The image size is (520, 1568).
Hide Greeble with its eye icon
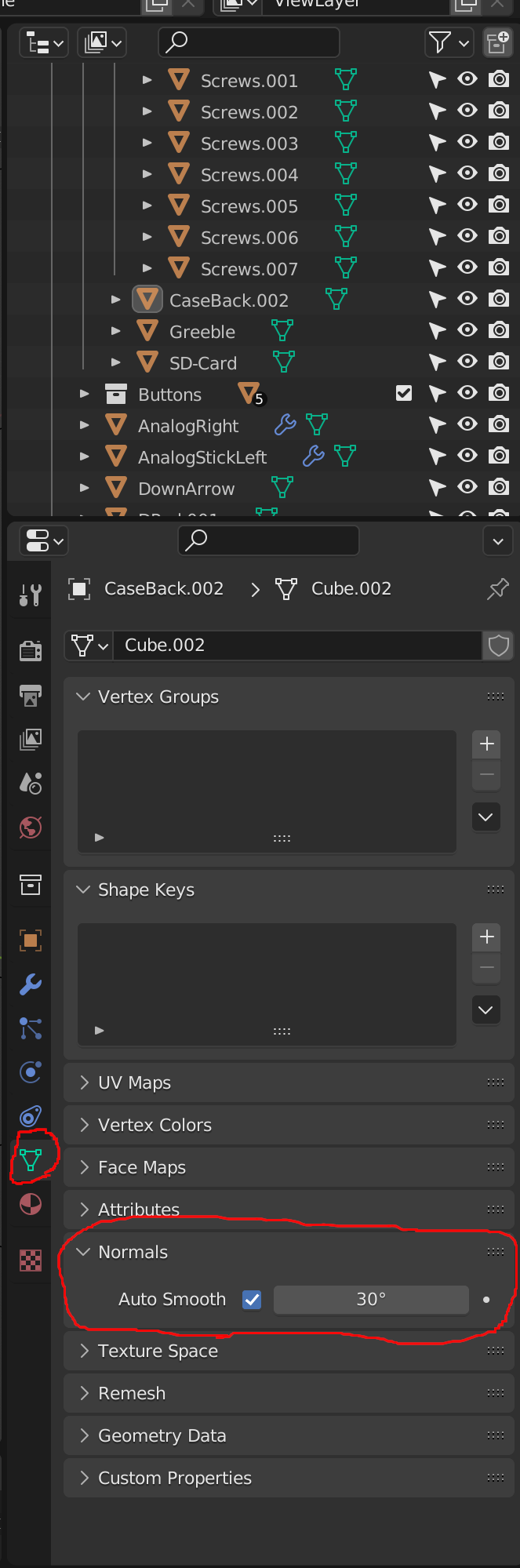467,330
